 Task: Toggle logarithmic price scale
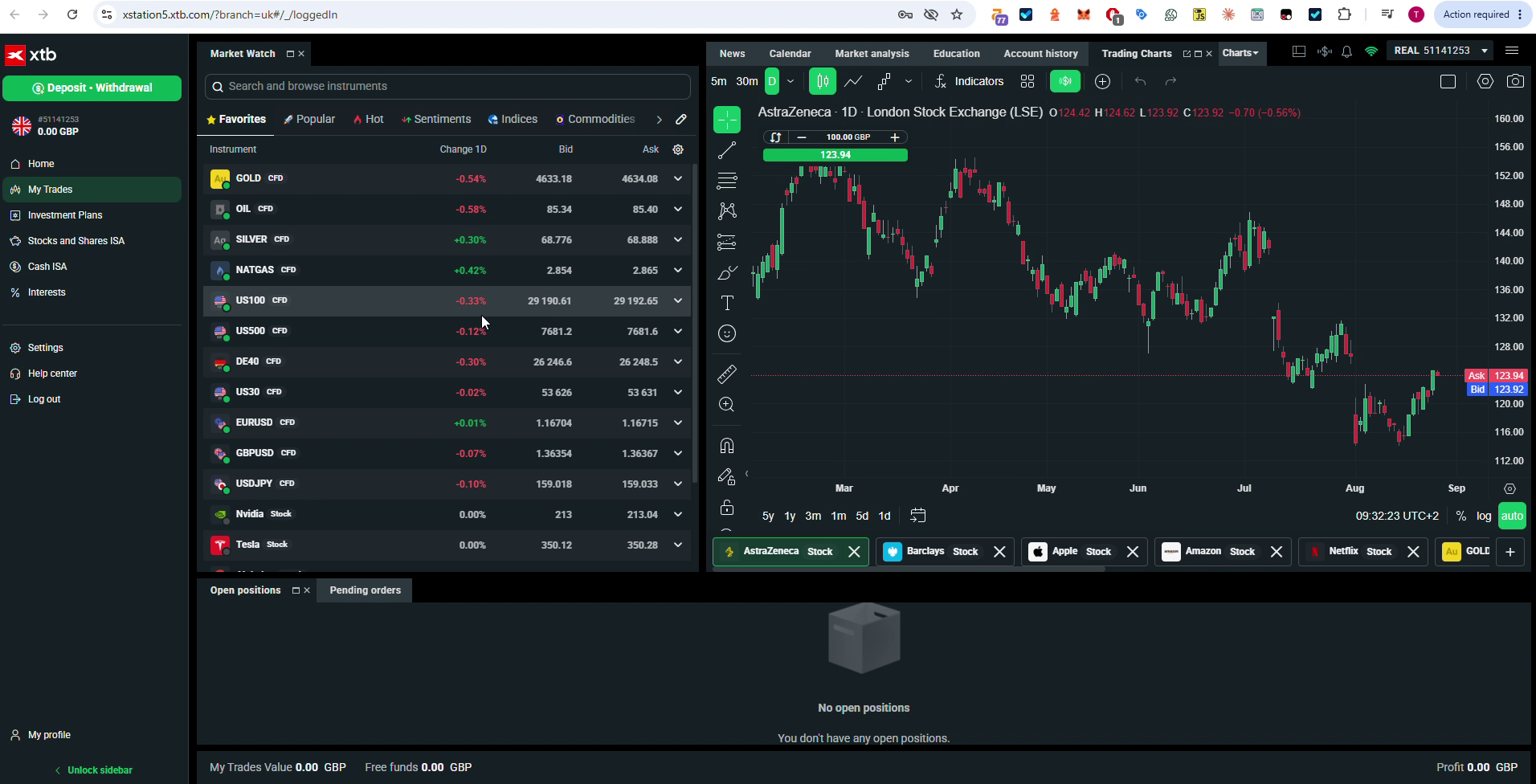1484,516
